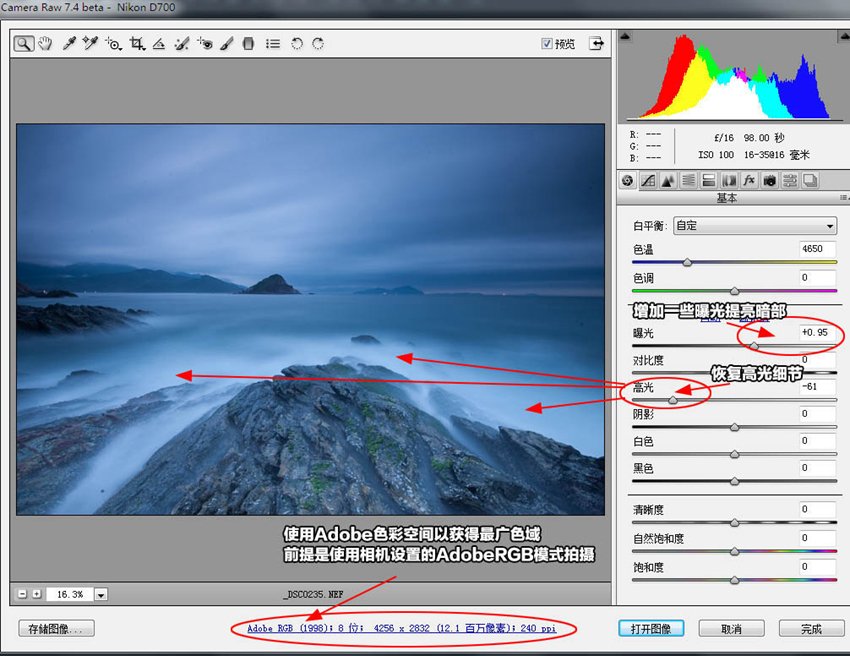Toggle full screen mode icon
The height and width of the screenshot is (656, 850).
click(596, 43)
